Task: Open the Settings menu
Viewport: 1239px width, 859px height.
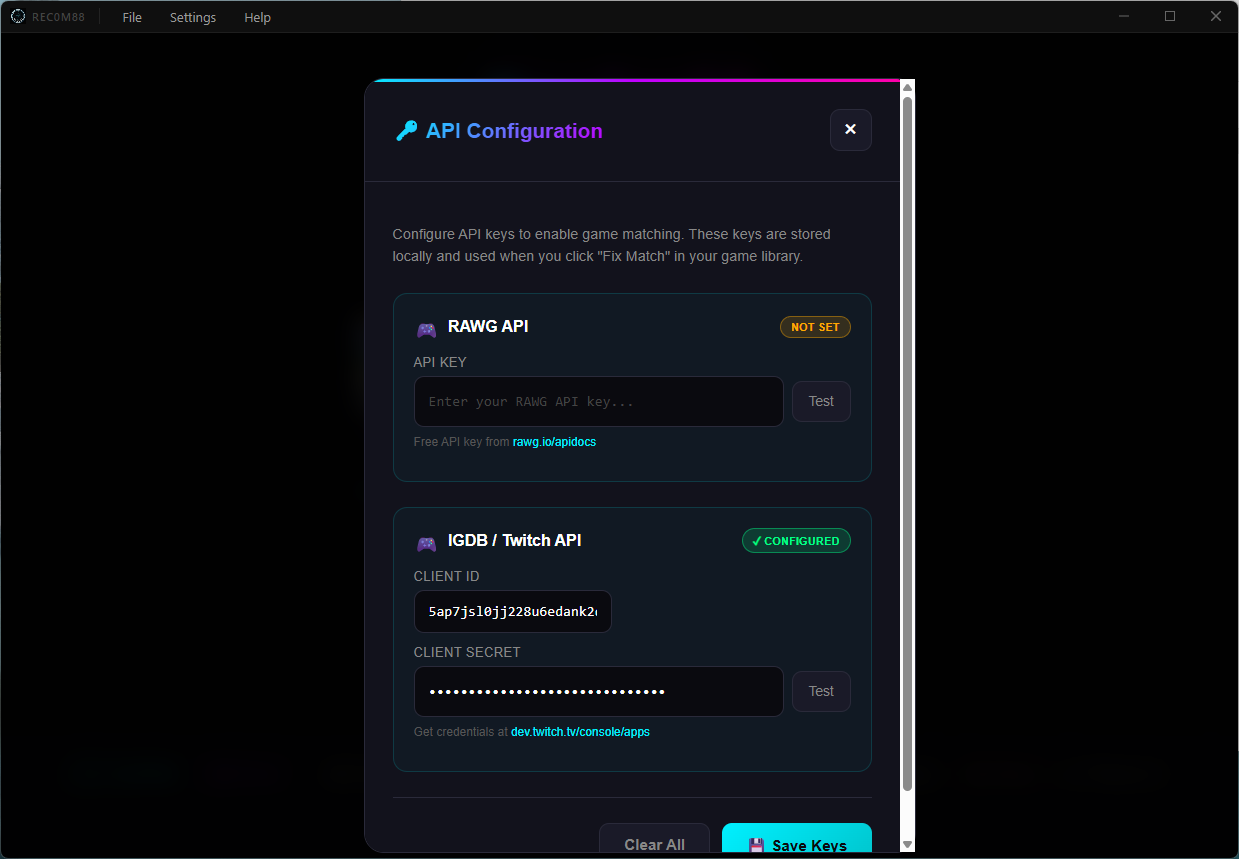Action: point(193,18)
